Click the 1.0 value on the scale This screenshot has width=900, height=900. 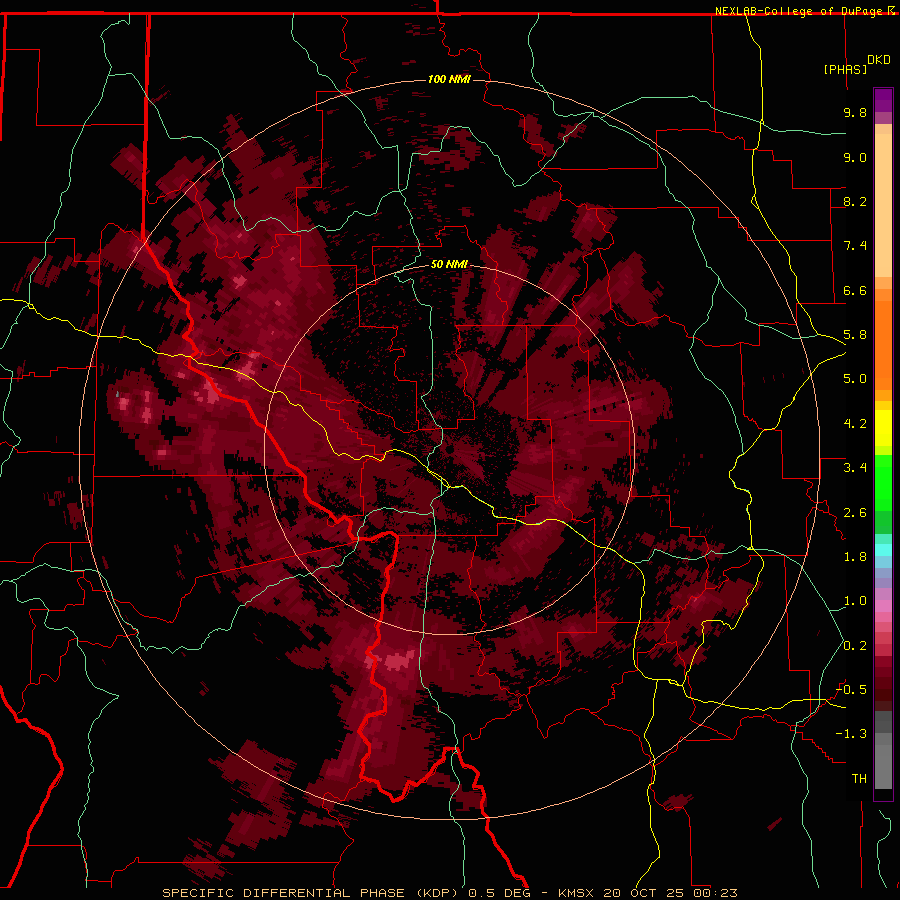tap(855, 601)
